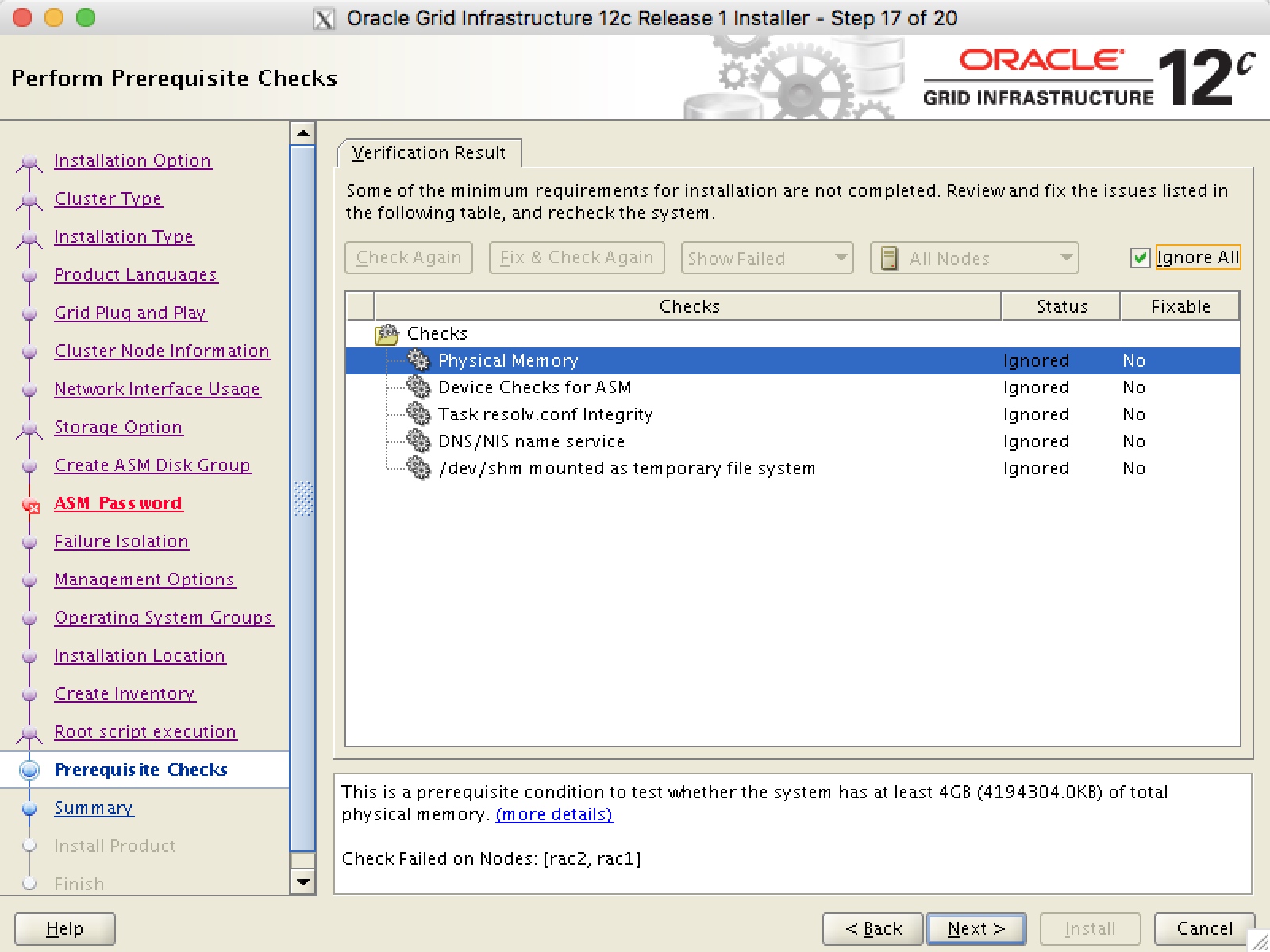Click the Prerequisite Checks step circle icon

[x=30, y=769]
